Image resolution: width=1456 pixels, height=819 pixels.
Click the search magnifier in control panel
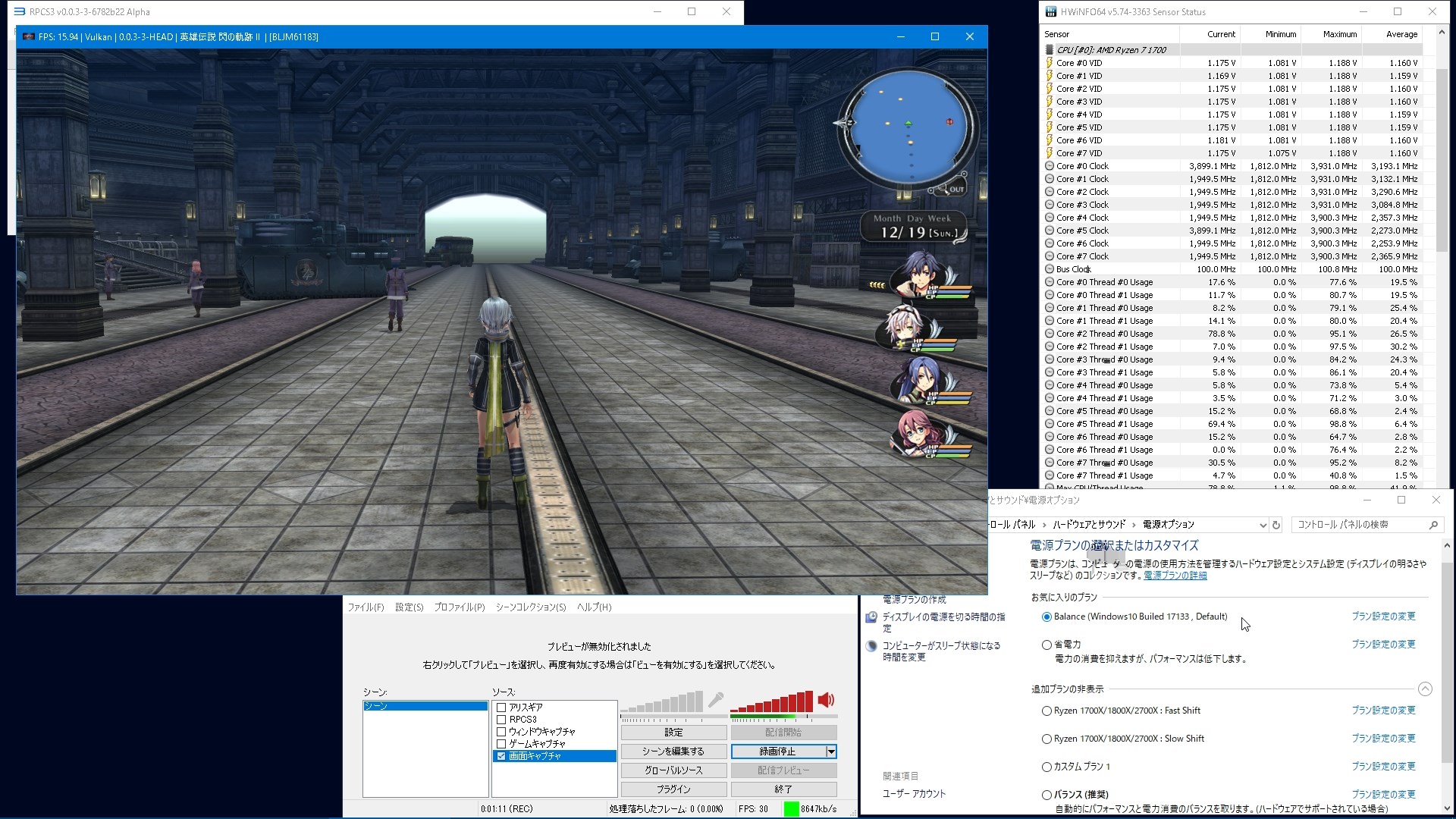pos(1433,525)
